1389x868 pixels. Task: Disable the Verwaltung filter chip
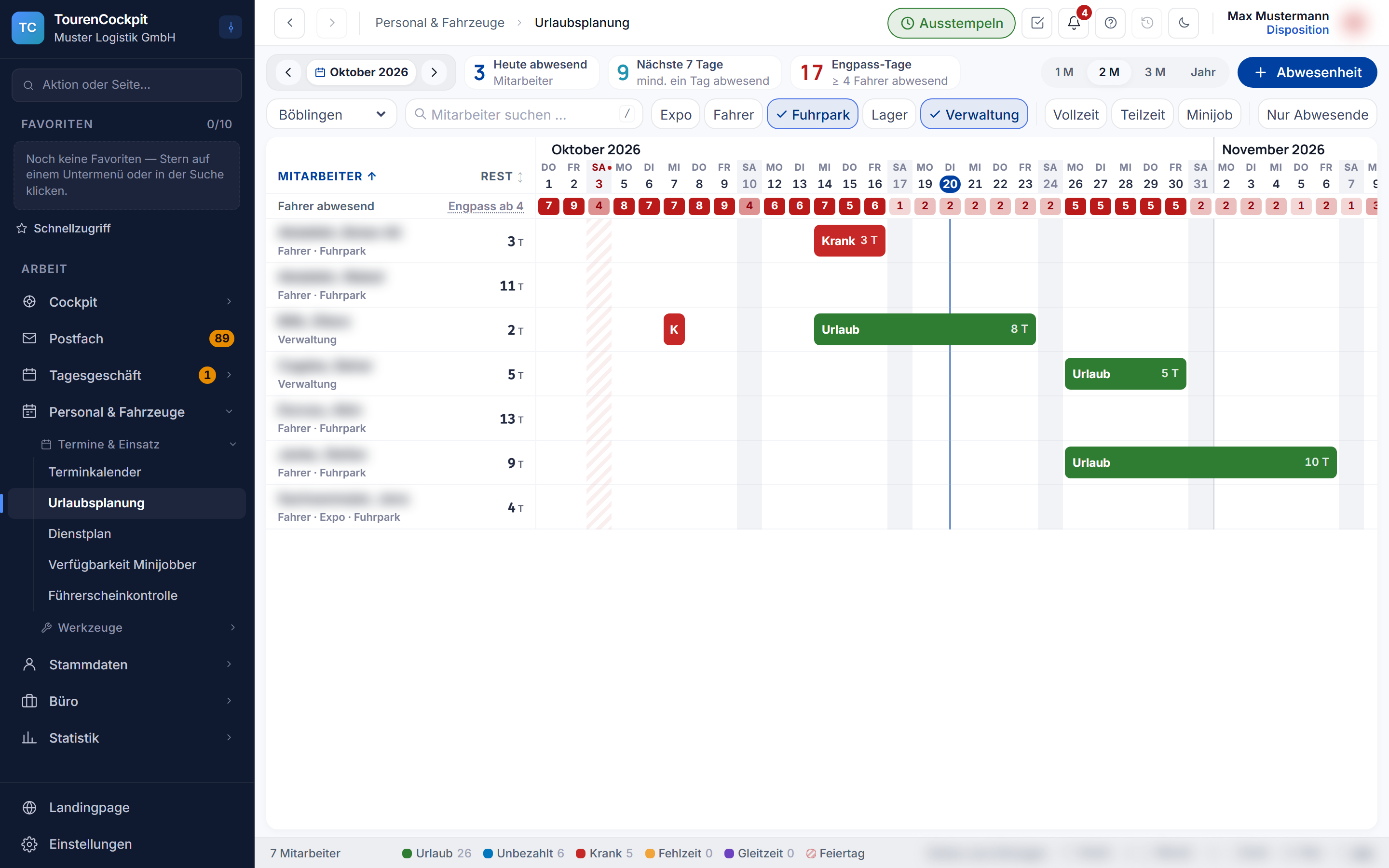(974, 115)
